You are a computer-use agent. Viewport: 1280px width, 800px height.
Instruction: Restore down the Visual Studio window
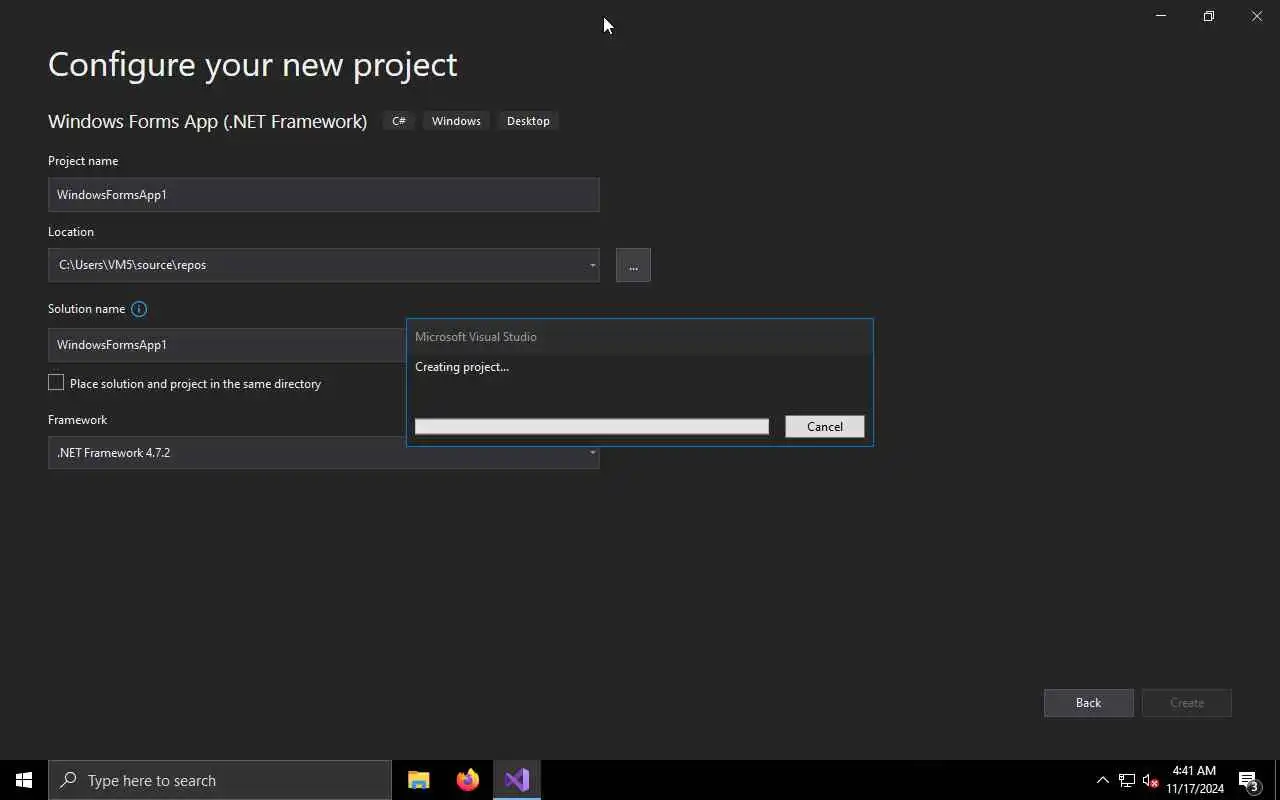[1209, 16]
